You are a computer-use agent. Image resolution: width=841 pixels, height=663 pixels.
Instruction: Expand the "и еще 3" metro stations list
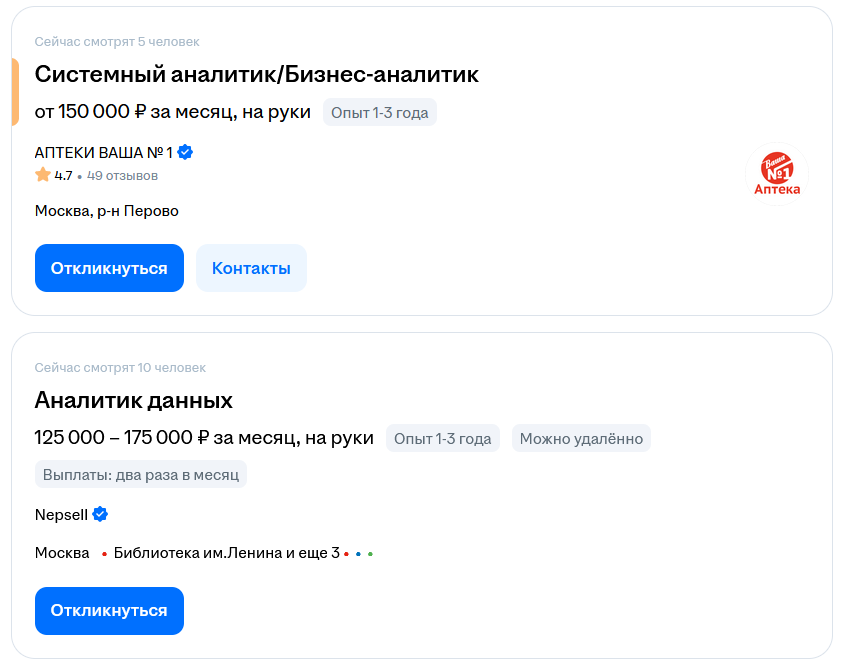point(314,551)
